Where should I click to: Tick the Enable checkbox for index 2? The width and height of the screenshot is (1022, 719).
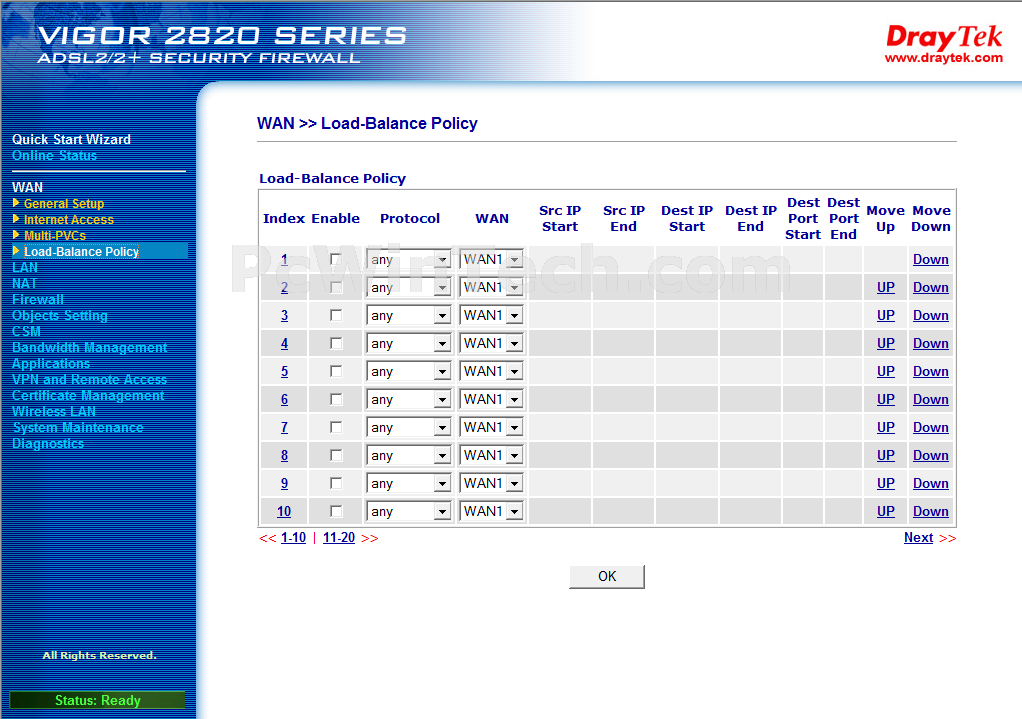pyautogui.click(x=336, y=287)
